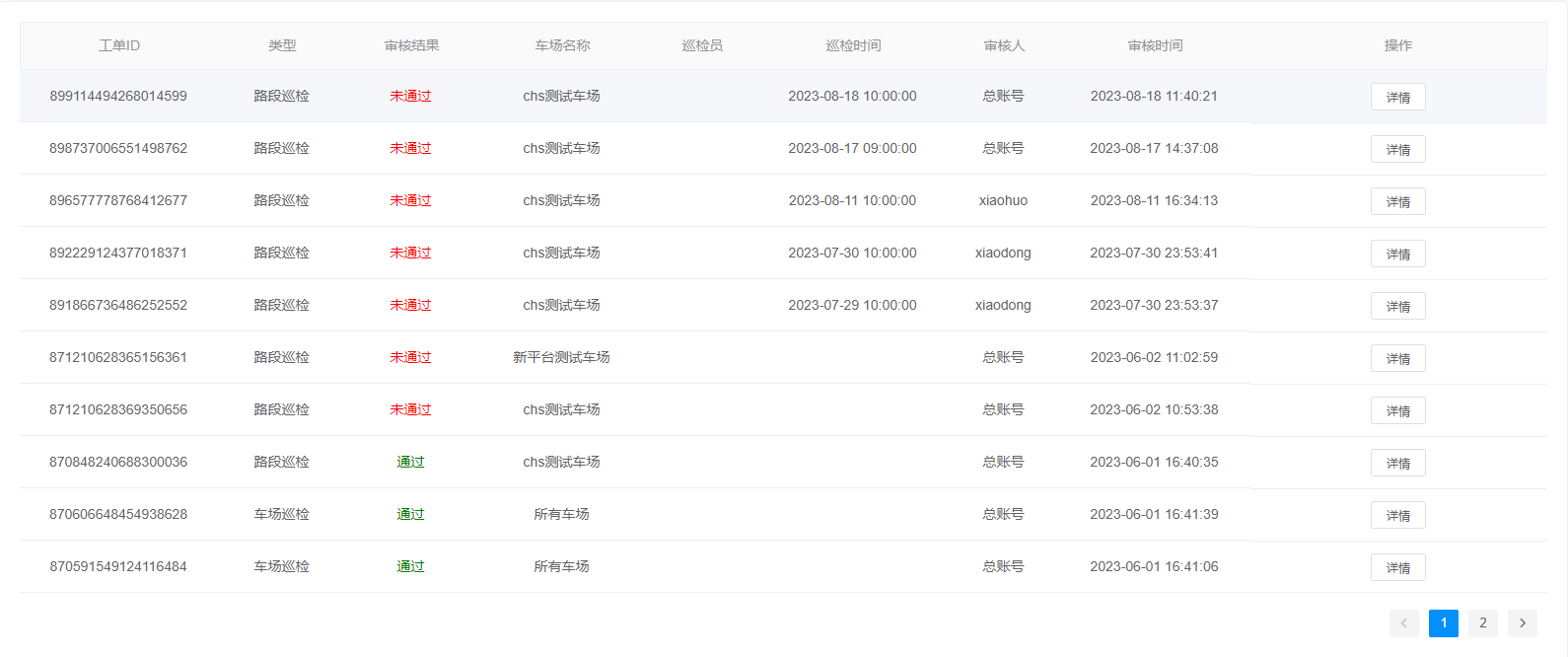This screenshot has width=1568, height=657.
Task: Open 详情 for the 新平台测试车场 row
Action: pyautogui.click(x=1397, y=358)
